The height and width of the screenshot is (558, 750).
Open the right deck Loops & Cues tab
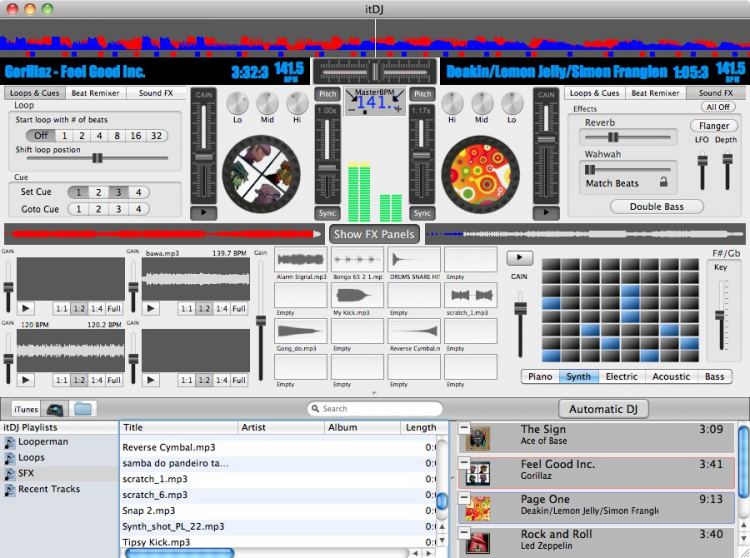pos(595,93)
